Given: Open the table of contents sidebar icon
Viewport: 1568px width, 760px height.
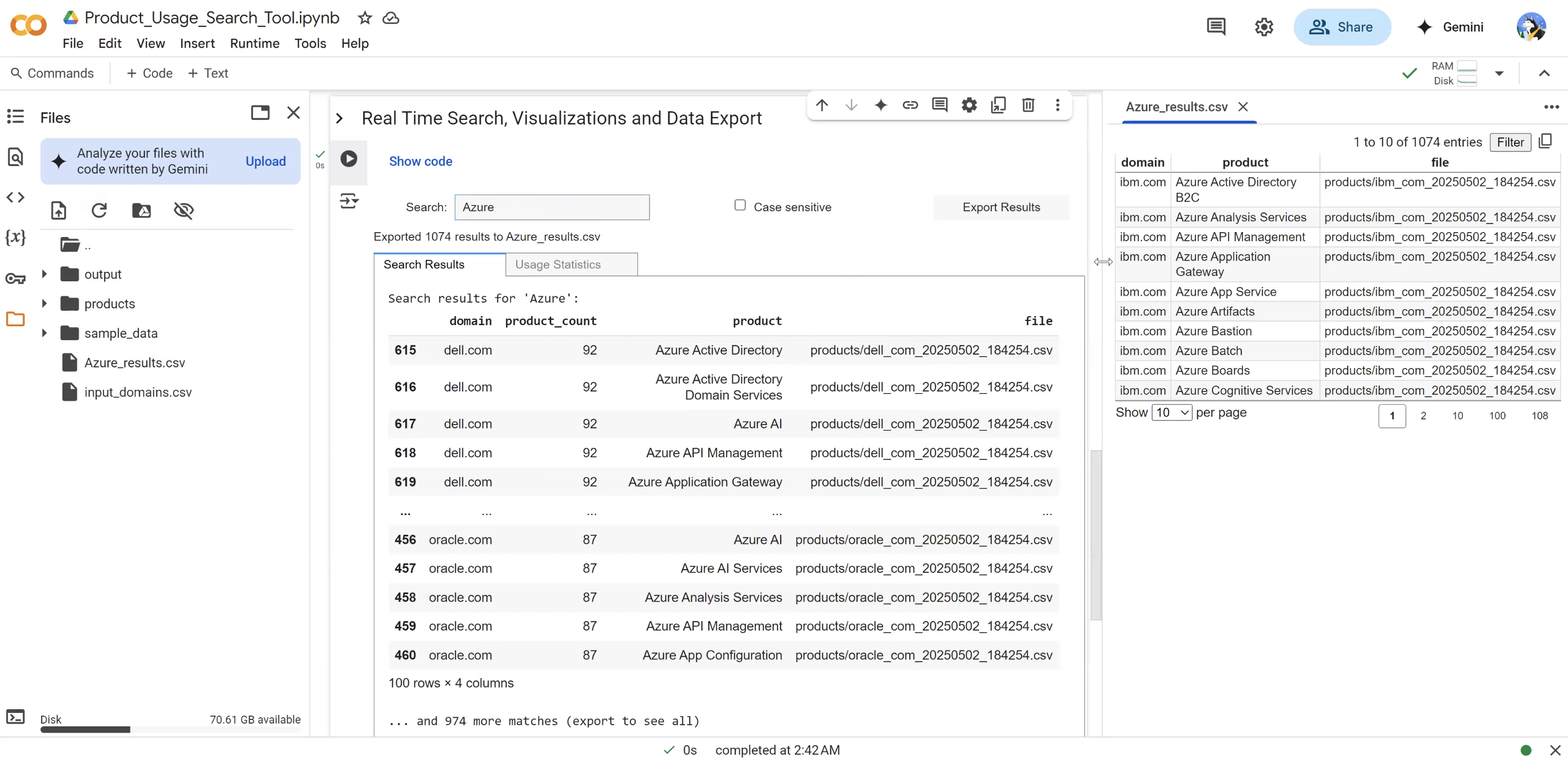Looking at the screenshot, I should click(15, 116).
